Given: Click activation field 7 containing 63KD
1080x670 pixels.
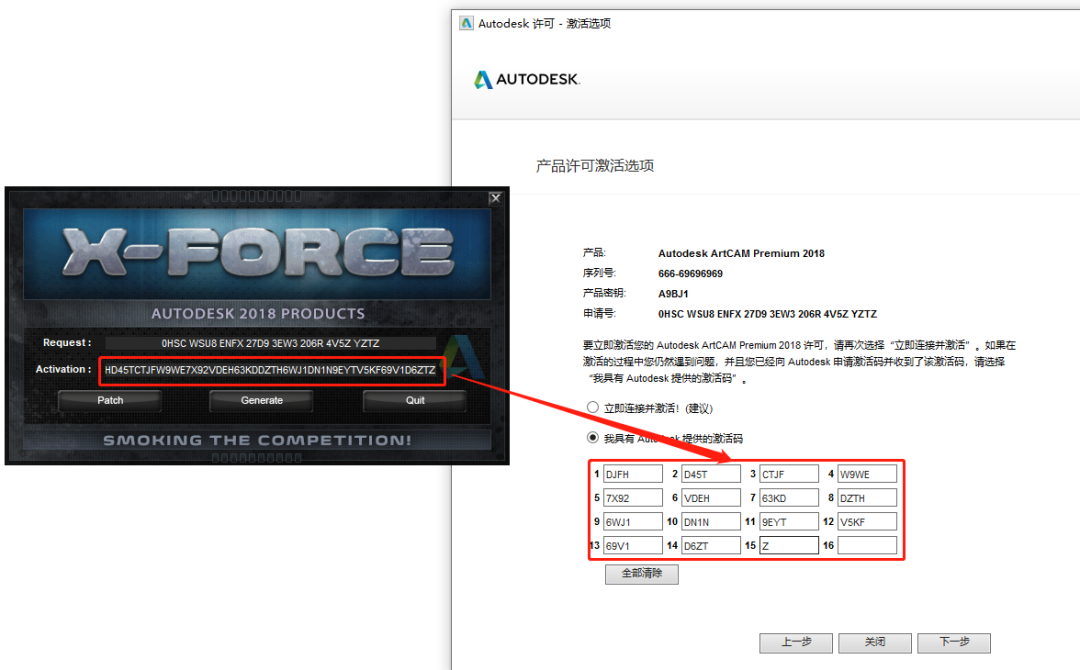Looking at the screenshot, I should click(789, 498).
